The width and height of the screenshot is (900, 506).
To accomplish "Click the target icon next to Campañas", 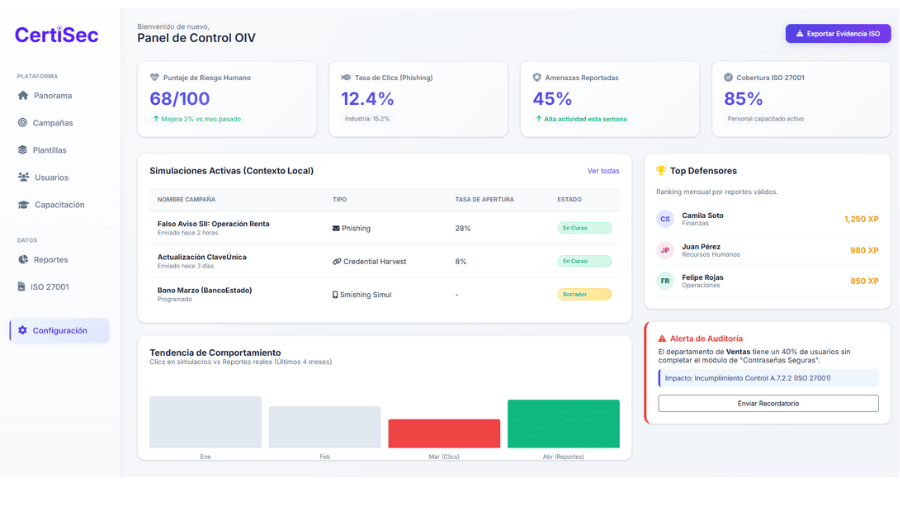I will pyautogui.click(x=23, y=123).
